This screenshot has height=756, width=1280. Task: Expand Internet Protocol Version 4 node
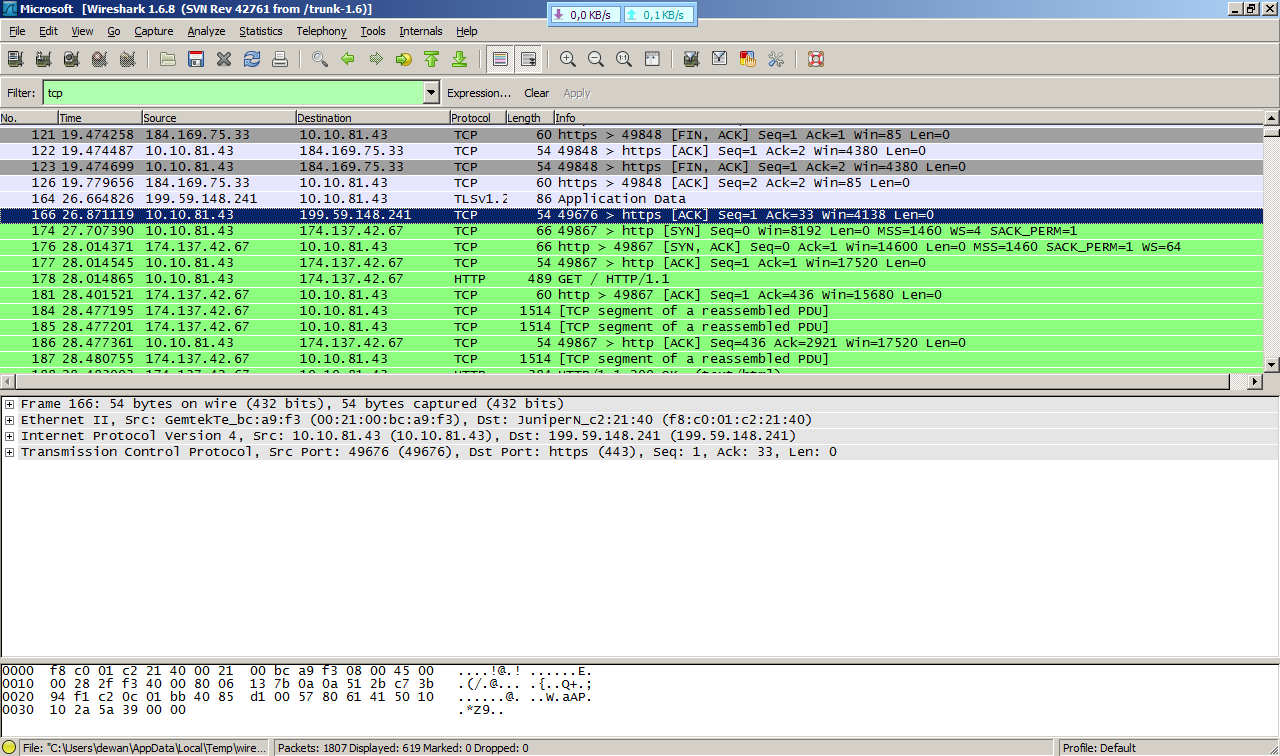click(9, 436)
